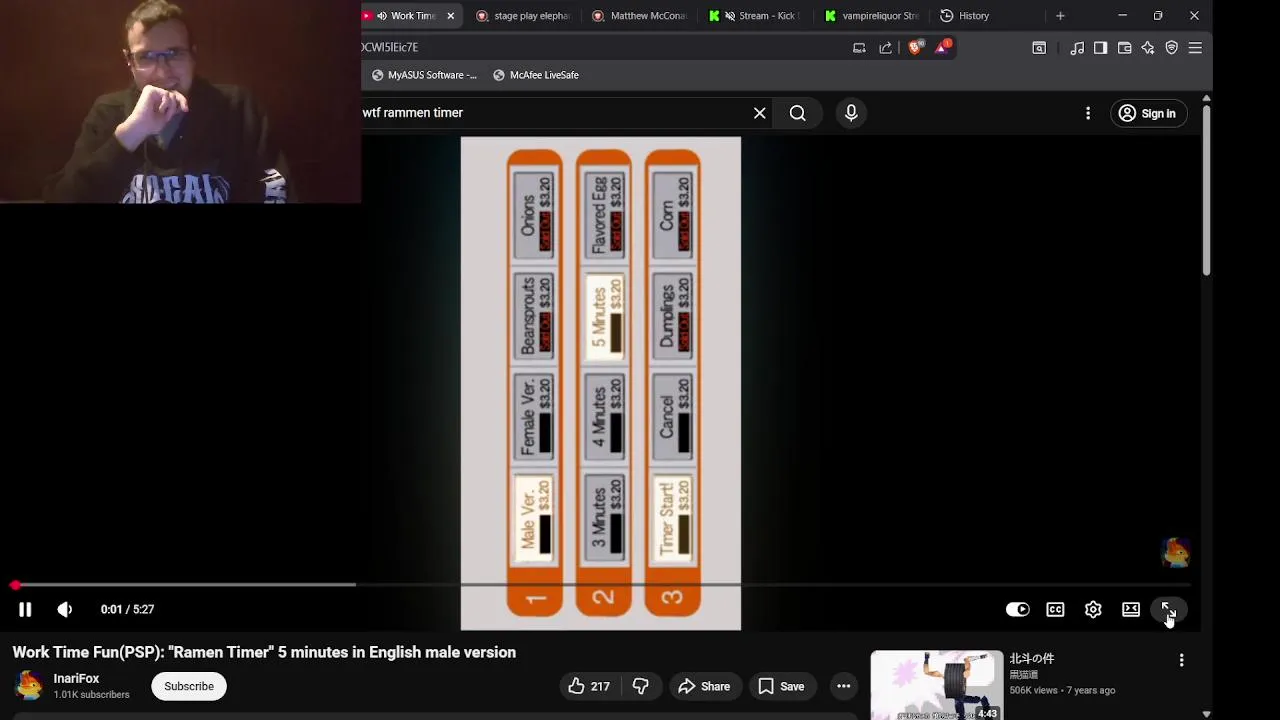Click the page scrollbar up arrow
This screenshot has height=720, width=1280.
[1206, 98]
